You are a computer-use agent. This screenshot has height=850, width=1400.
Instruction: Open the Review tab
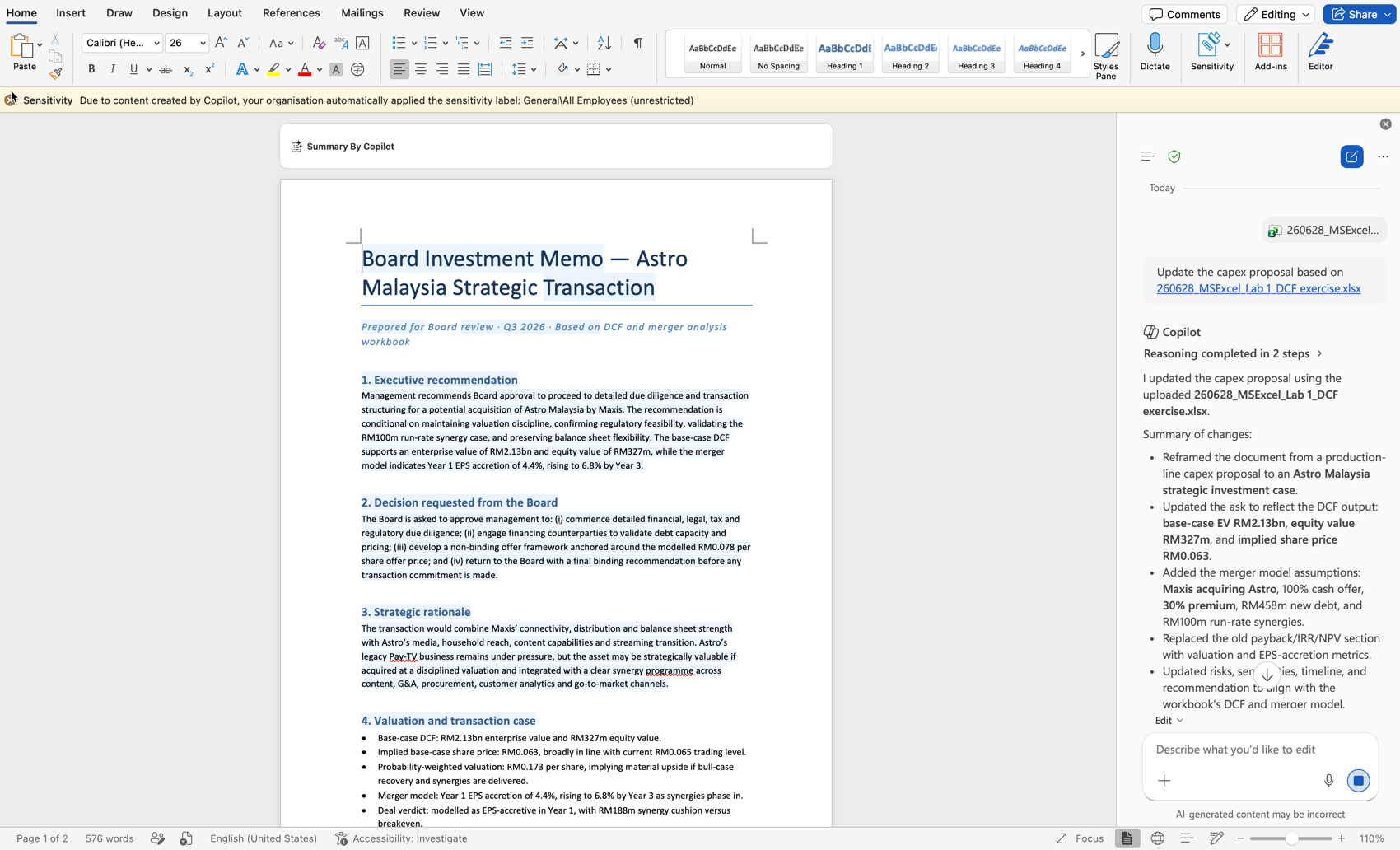(x=422, y=13)
